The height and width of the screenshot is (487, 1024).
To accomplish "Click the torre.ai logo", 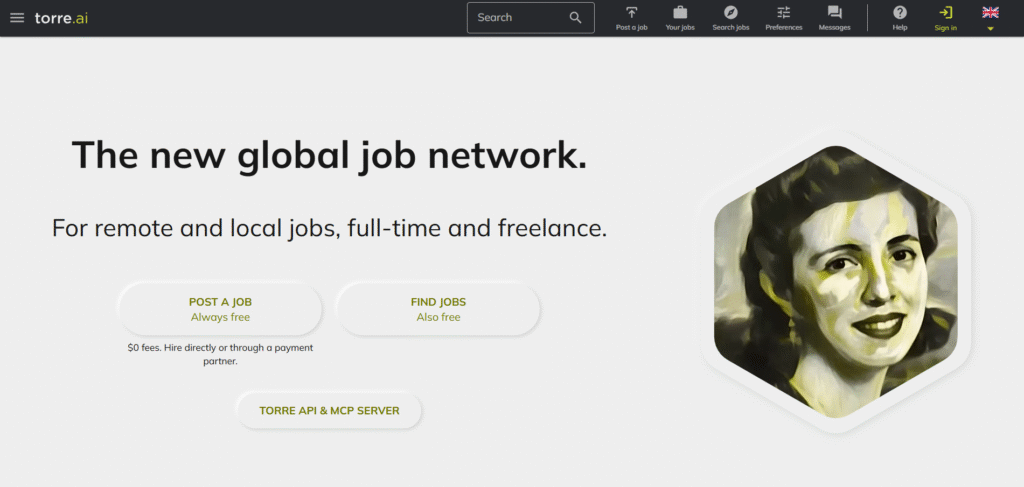I will [61, 18].
